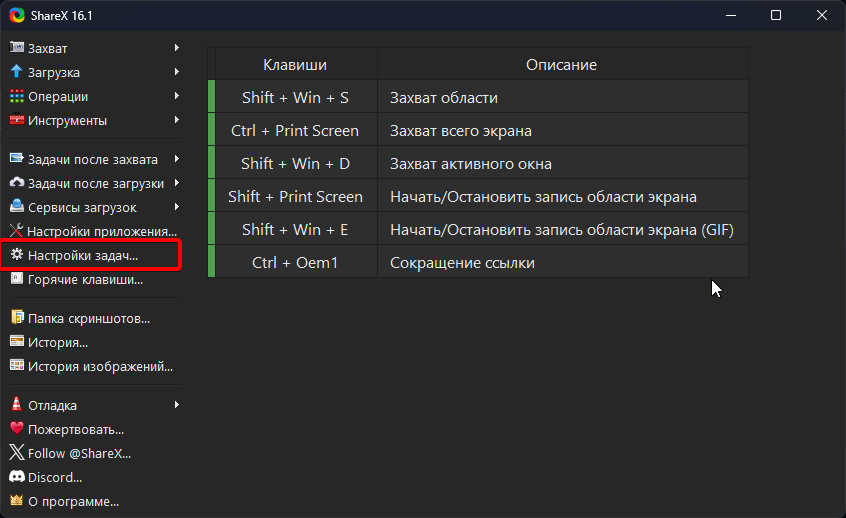Screen dimensions: 846x518
Task: Select the Ctrl + Print Screen cell
Action: tap(296, 130)
